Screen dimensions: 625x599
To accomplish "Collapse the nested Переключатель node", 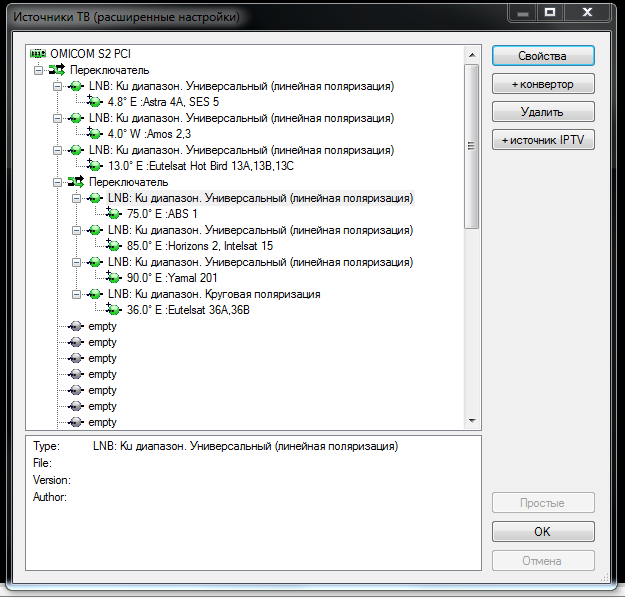I will pos(57,182).
